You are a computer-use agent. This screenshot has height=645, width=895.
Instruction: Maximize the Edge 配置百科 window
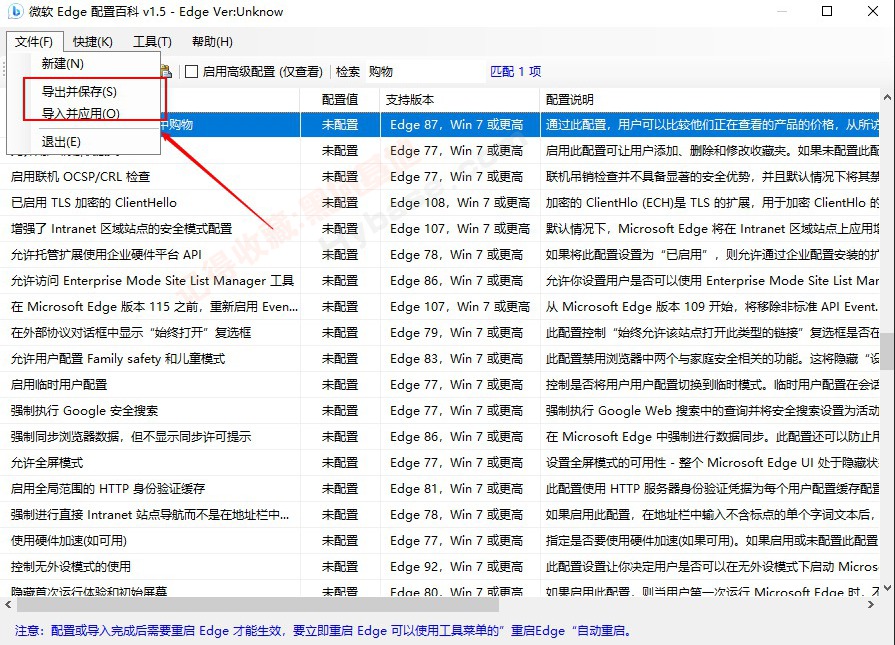[x=827, y=11]
